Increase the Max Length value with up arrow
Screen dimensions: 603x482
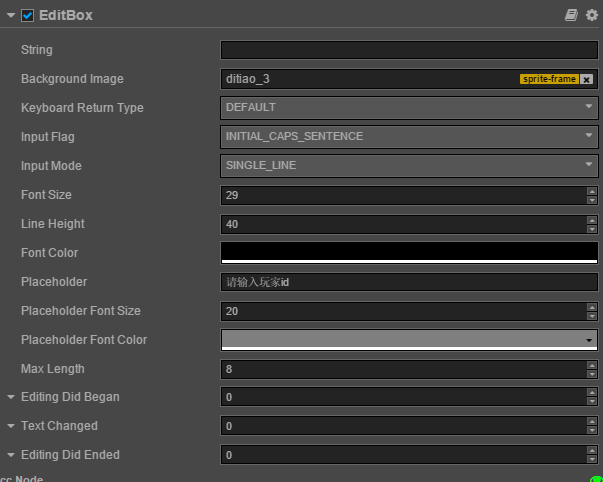click(x=592, y=365)
